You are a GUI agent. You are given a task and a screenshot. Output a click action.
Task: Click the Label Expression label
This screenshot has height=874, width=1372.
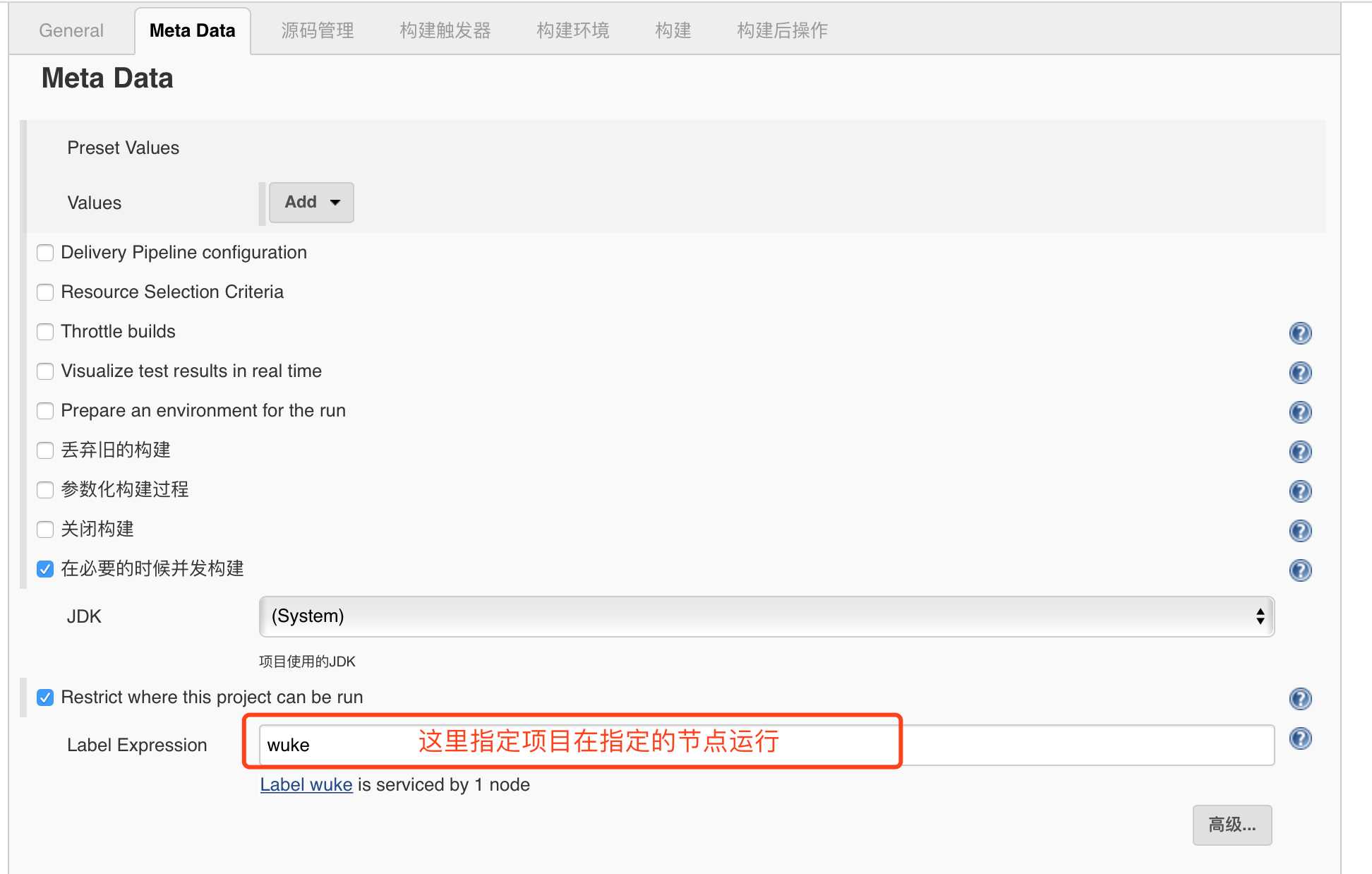(137, 745)
